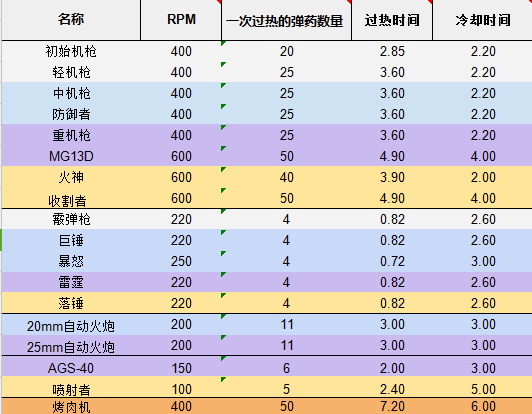Image resolution: width=532 pixels, height=414 pixels.
Task: Click cooldown 2.00 in 火神 row
Action: click(x=482, y=177)
